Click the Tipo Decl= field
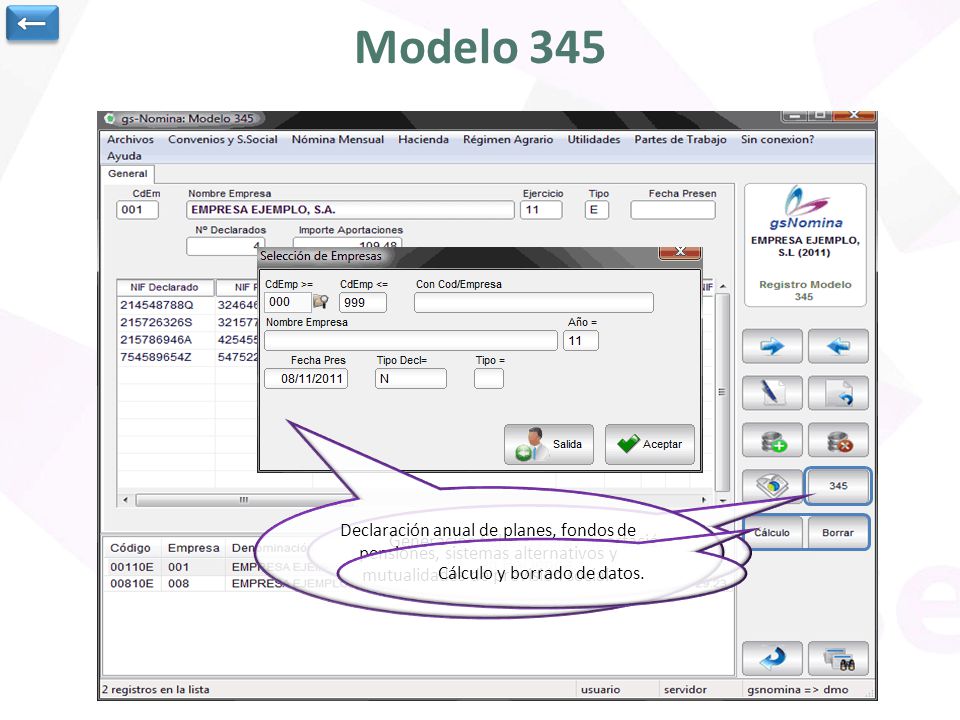This screenshot has width=960, height=720. [x=411, y=378]
